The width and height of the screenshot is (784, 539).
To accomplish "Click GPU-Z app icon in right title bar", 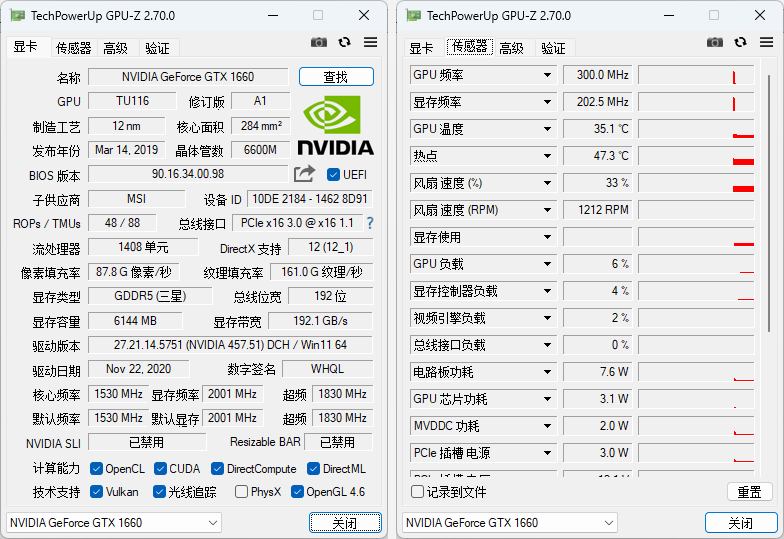I will [414, 16].
